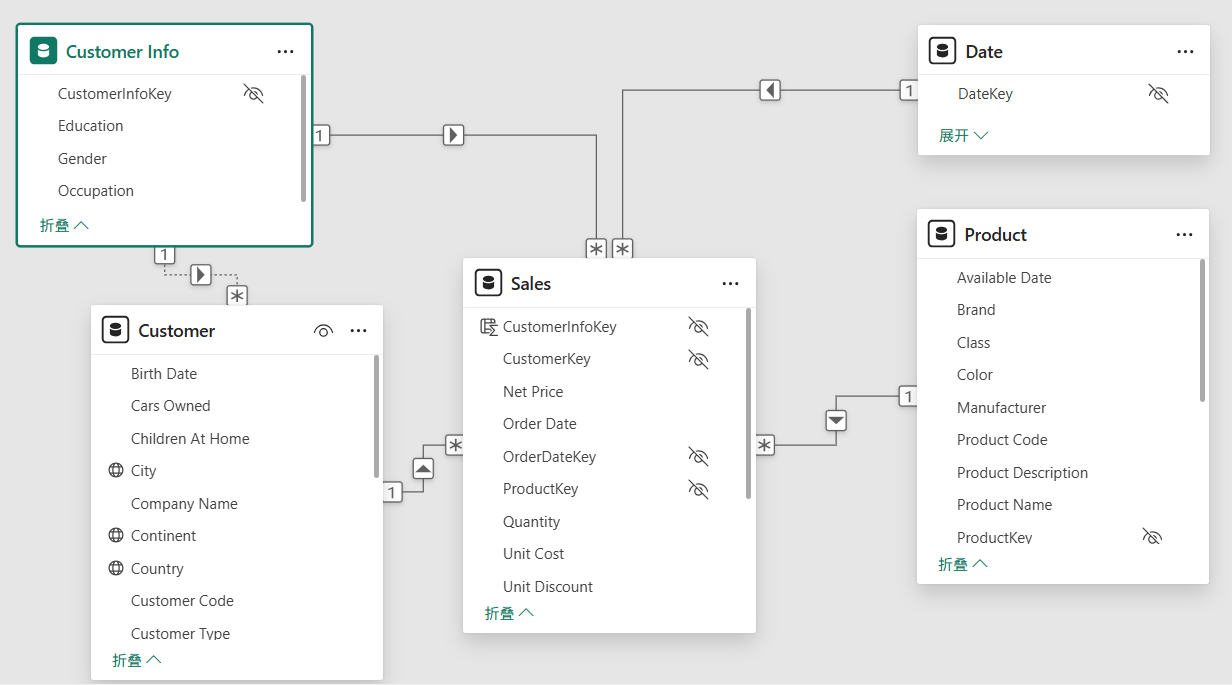Click the Sales table scrollbar
Screen dimensions: 1232x685
click(748, 403)
